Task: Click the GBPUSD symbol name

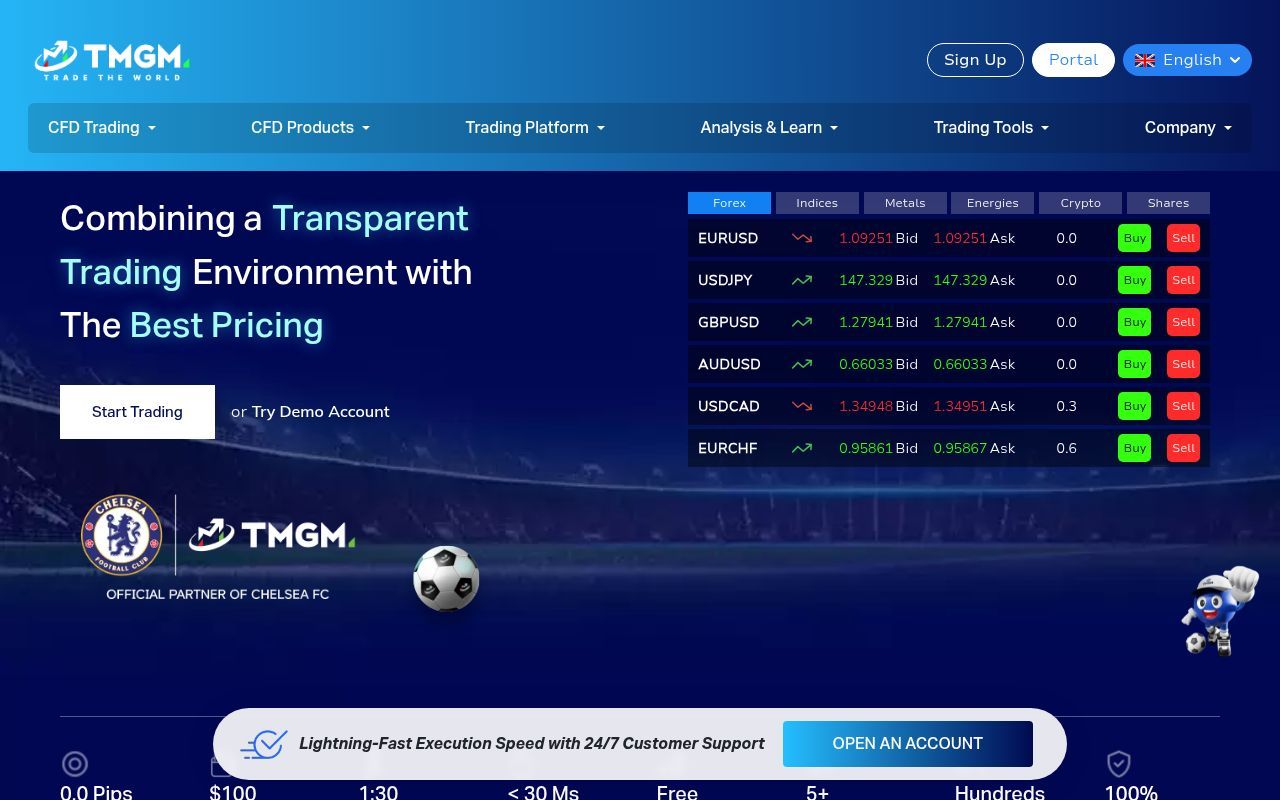Action: point(728,322)
